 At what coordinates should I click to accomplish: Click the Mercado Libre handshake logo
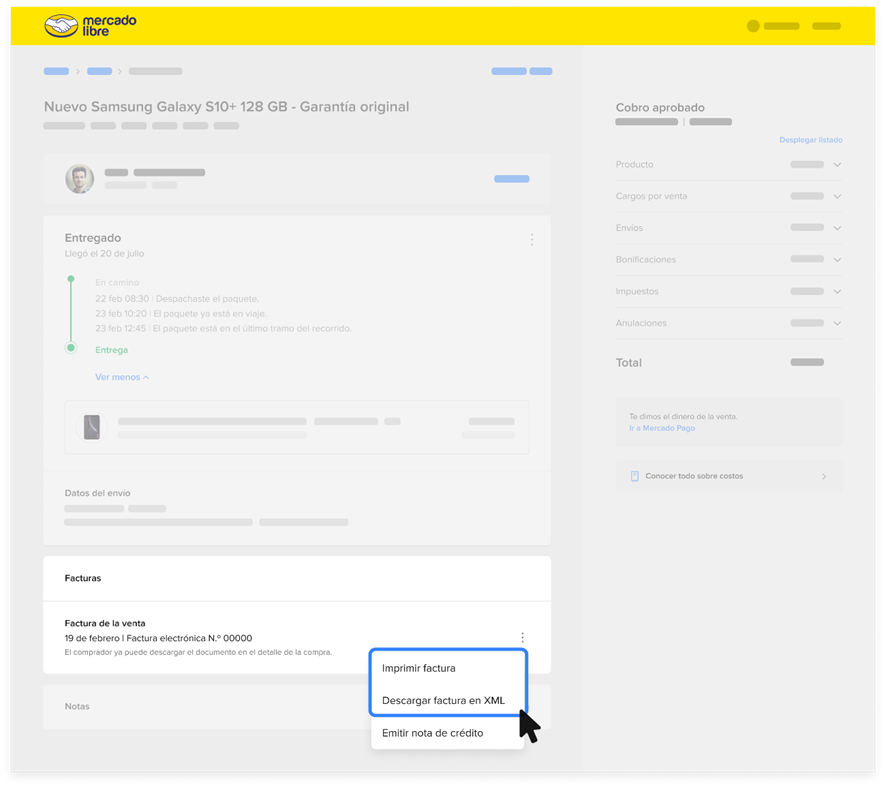(61, 26)
